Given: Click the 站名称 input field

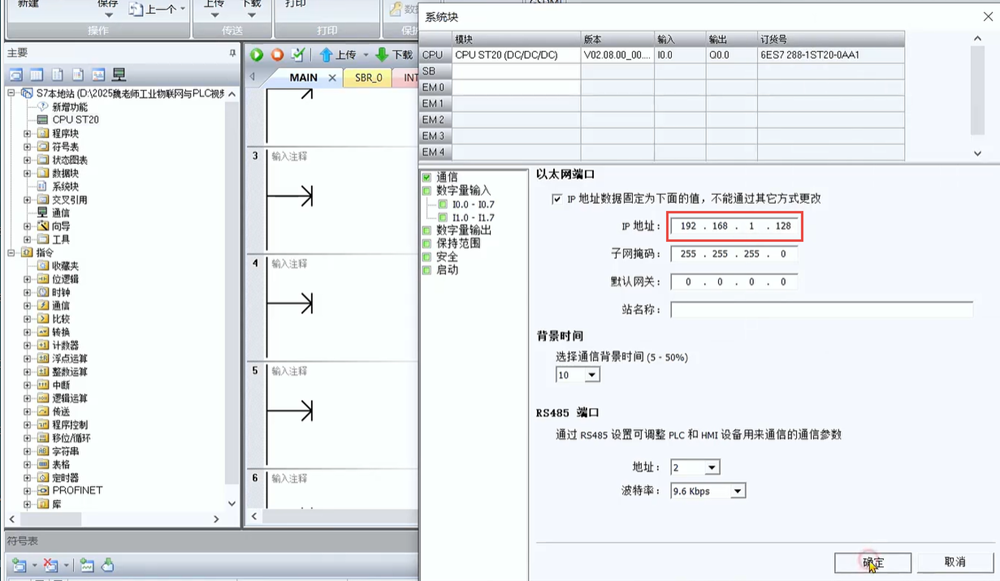Looking at the screenshot, I should (x=821, y=310).
